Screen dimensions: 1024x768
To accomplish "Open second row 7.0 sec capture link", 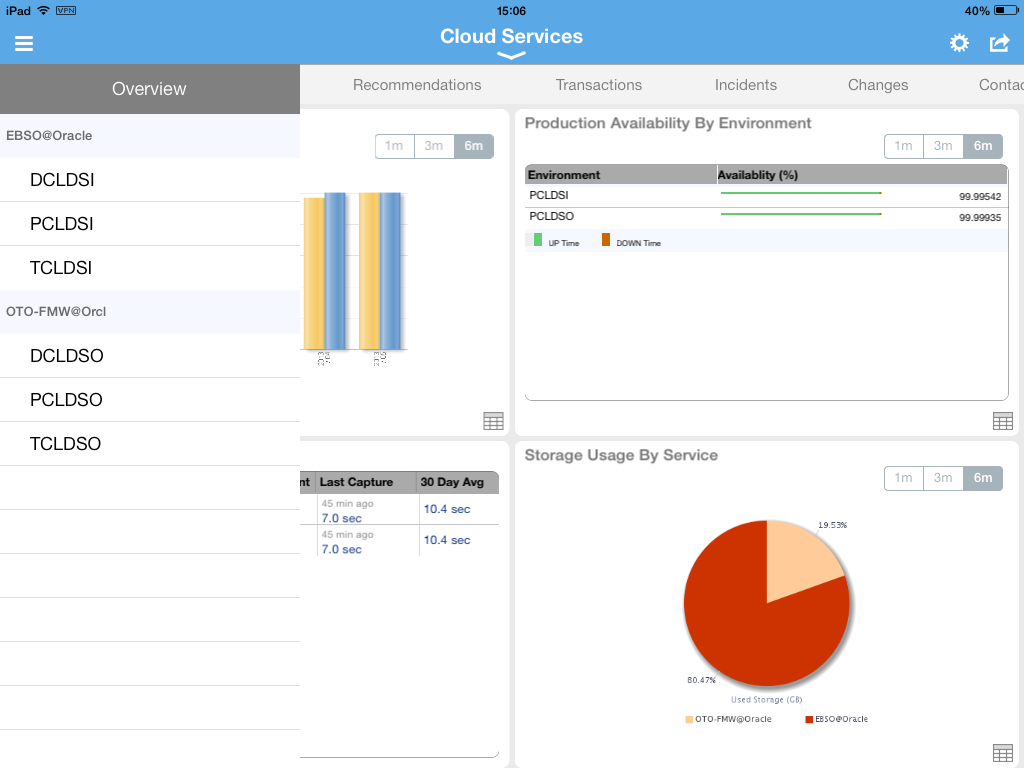I will coord(342,550).
